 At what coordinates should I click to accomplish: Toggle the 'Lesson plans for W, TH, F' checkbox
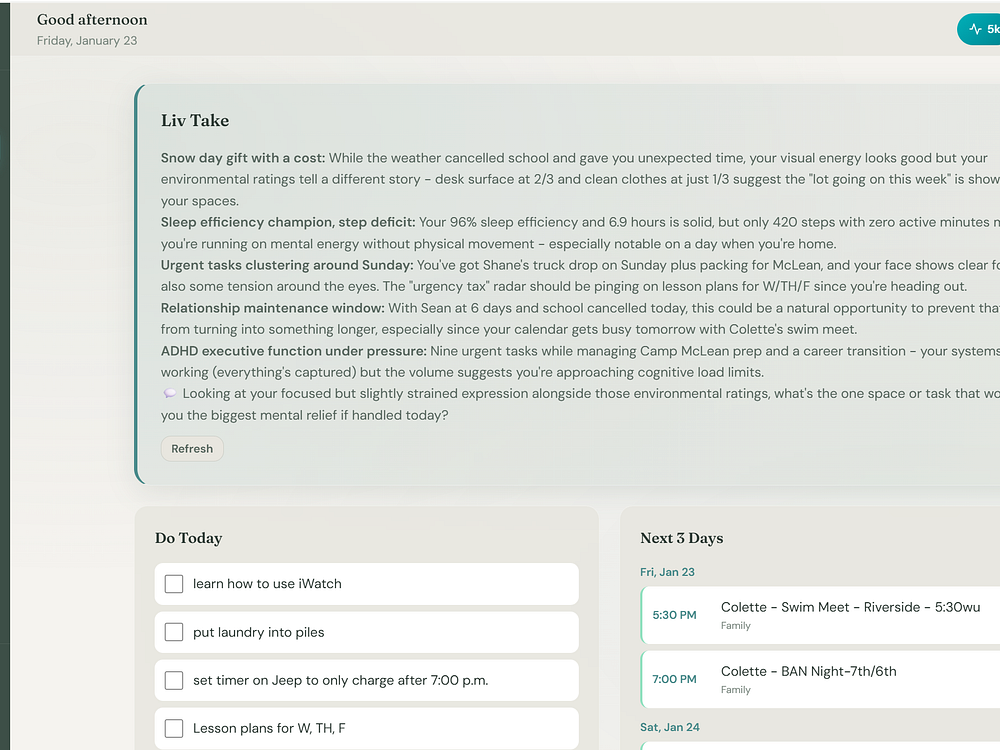(x=174, y=728)
